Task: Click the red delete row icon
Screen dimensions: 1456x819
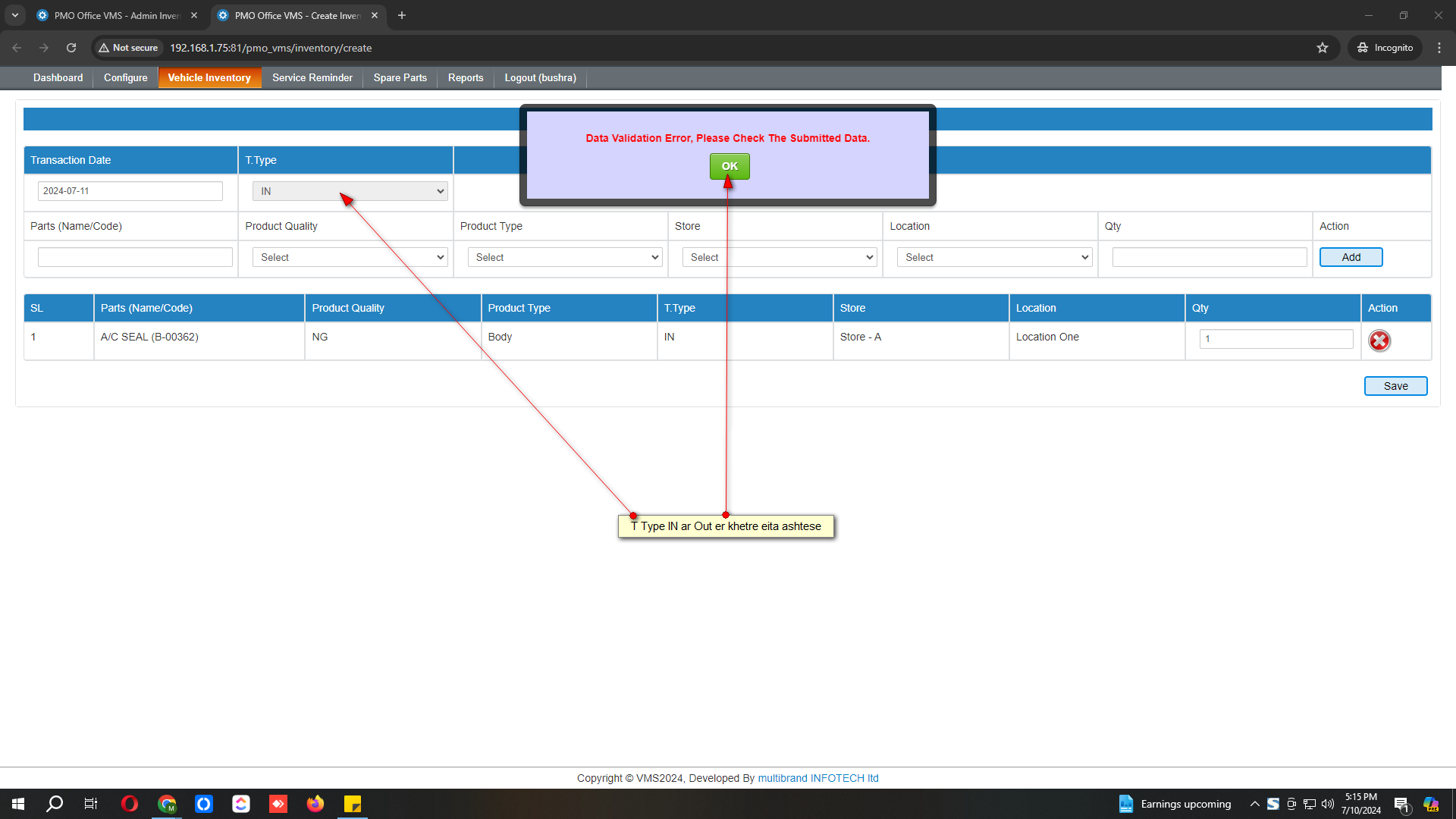Action: coord(1379,340)
